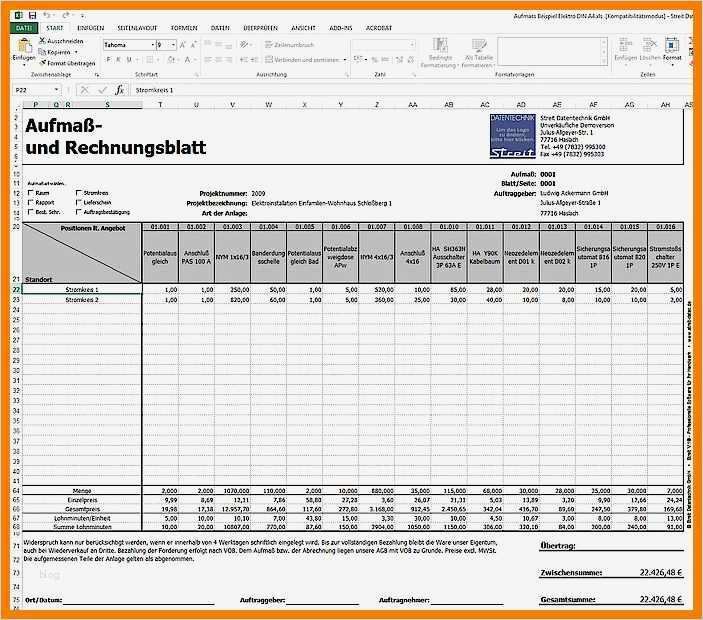703x620 pixels.
Task: Apply bold with F button
Action: pyautogui.click(x=108, y=60)
